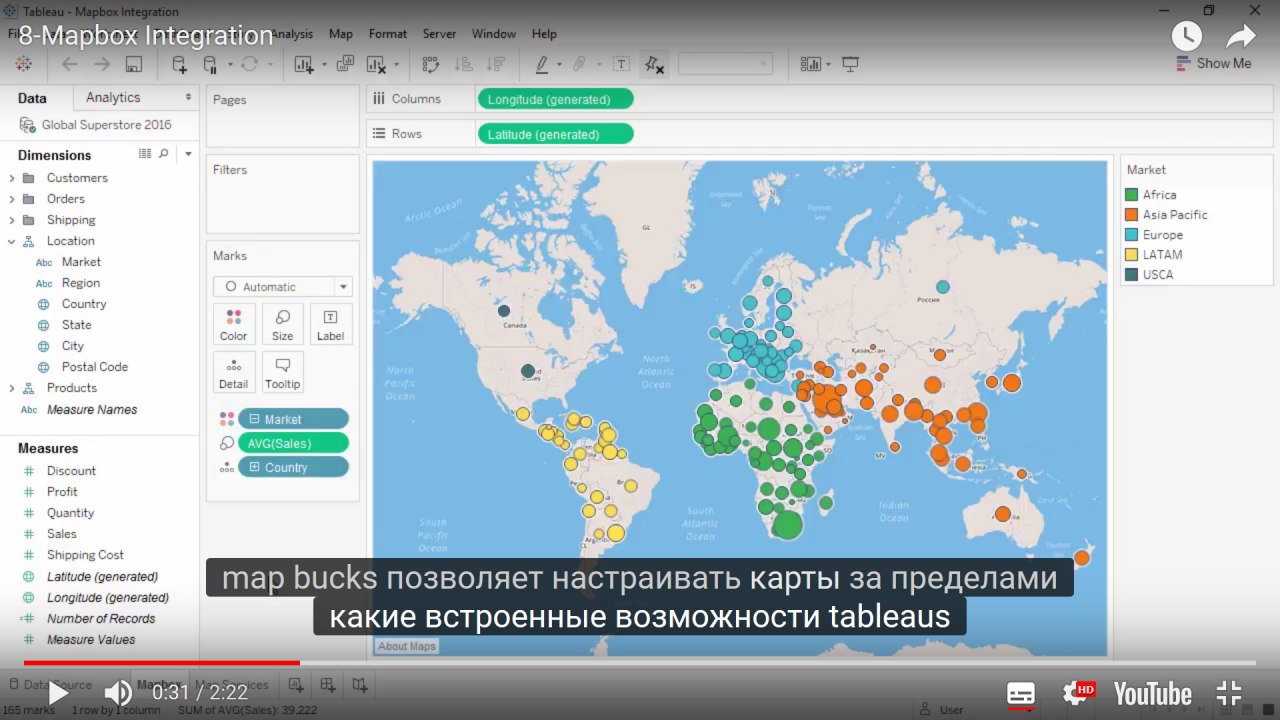
Task: Click the Asia Pacific orange legend swatch
Action: (1132, 215)
